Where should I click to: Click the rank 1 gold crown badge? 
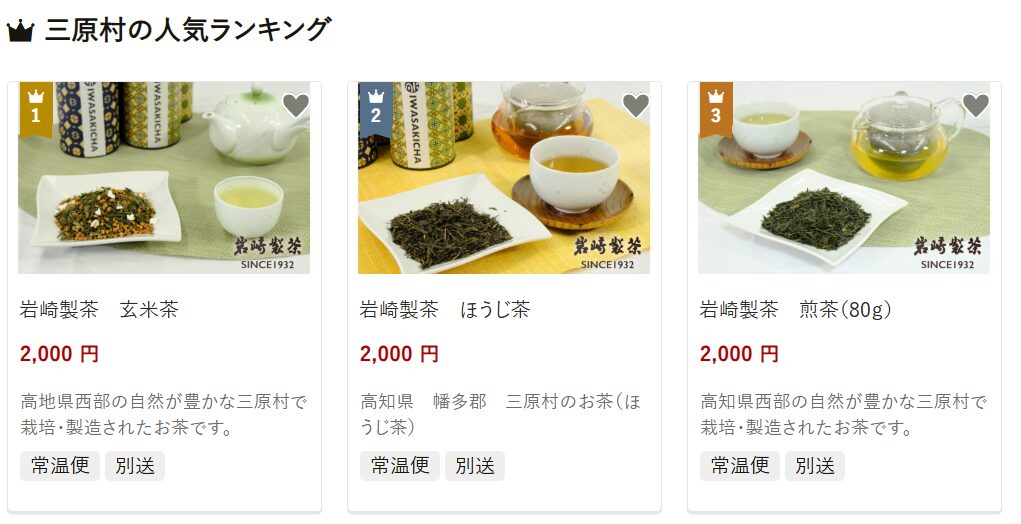click(x=36, y=109)
